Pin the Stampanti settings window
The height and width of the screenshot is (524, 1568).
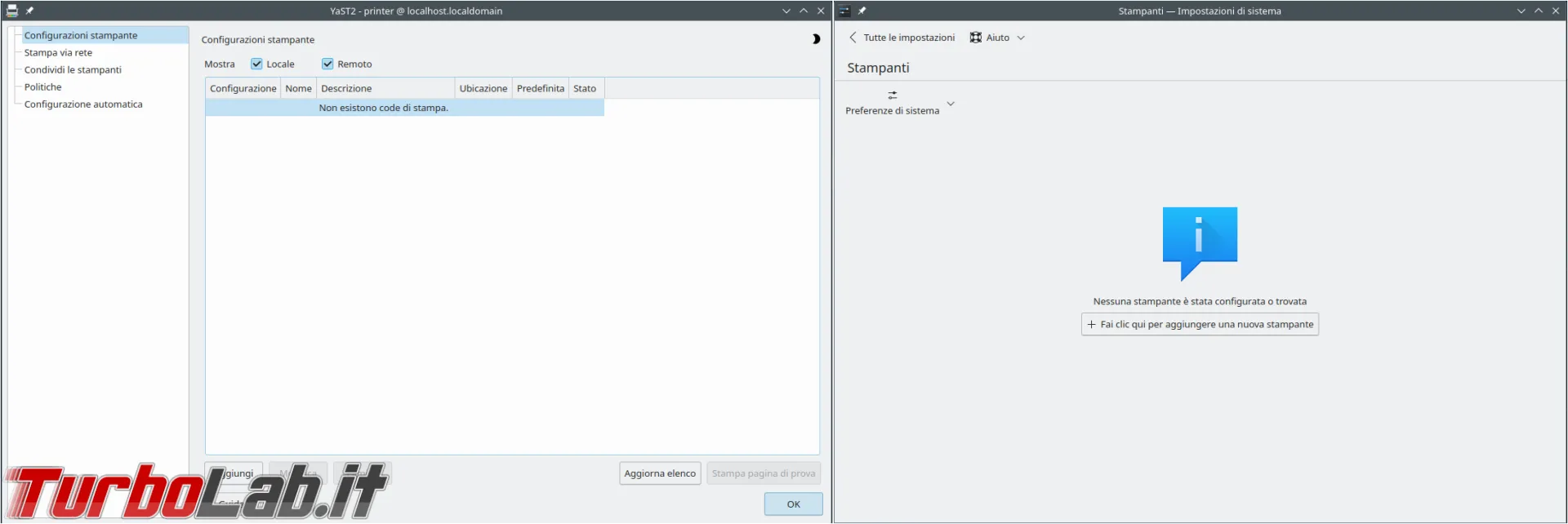862,11
